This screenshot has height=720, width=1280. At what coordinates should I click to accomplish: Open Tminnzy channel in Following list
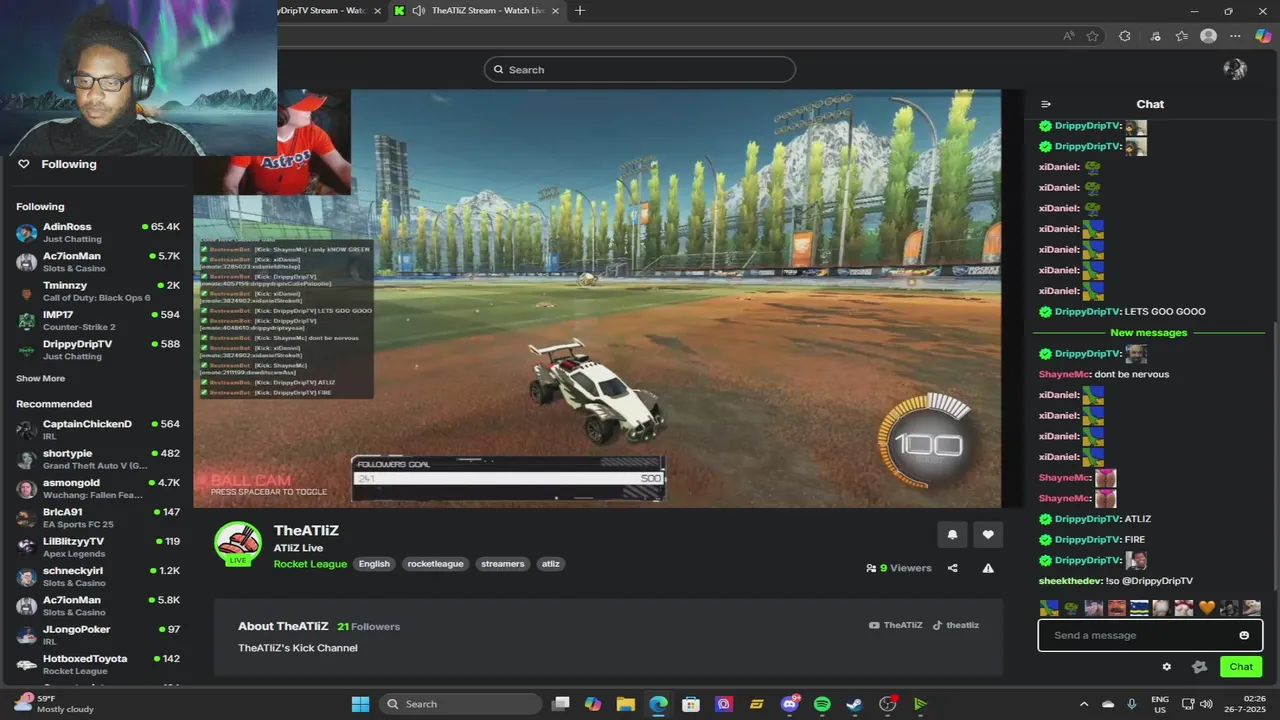98,291
